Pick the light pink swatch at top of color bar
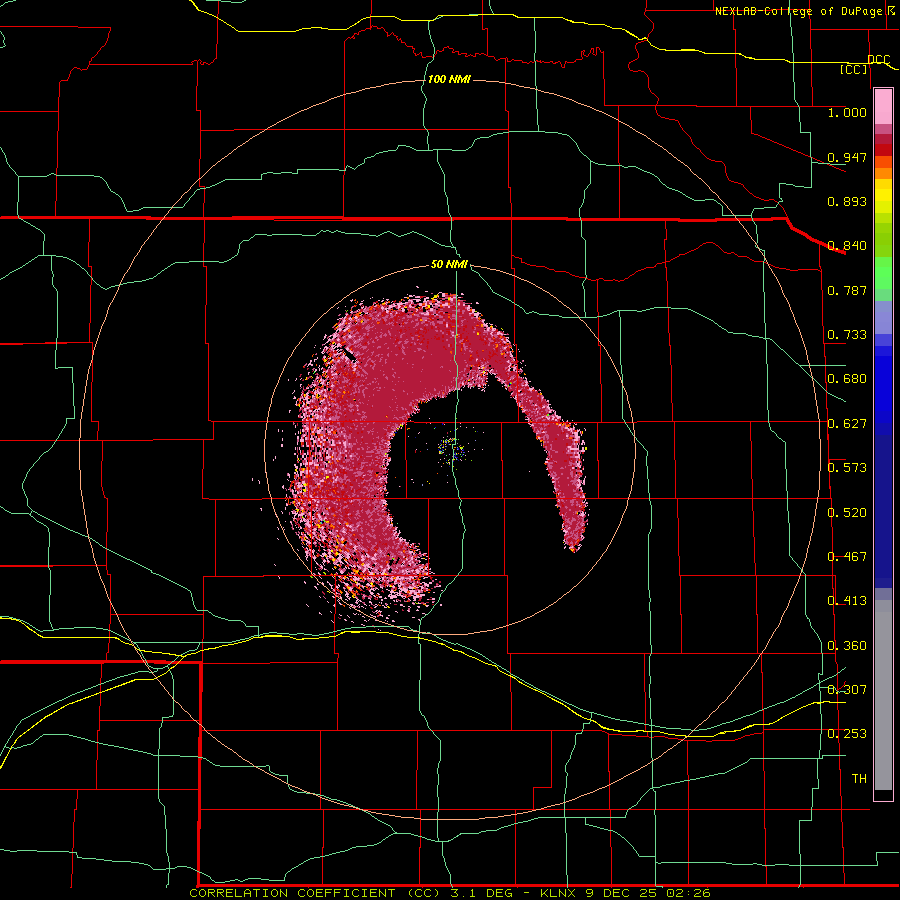The width and height of the screenshot is (900, 900). click(883, 107)
